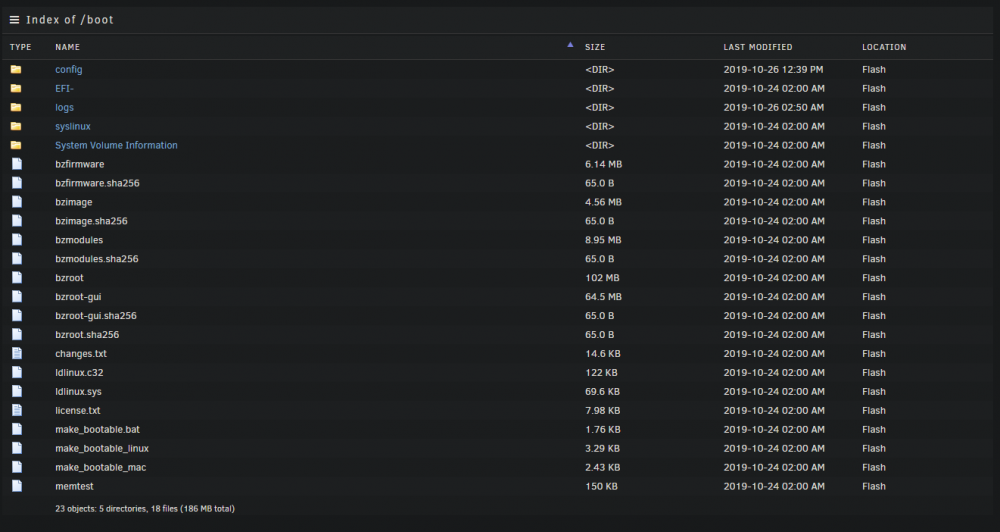The height and width of the screenshot is (532, 1000).
Task: Click the bzimage.sha256 file name
Action: pos(91,221)
